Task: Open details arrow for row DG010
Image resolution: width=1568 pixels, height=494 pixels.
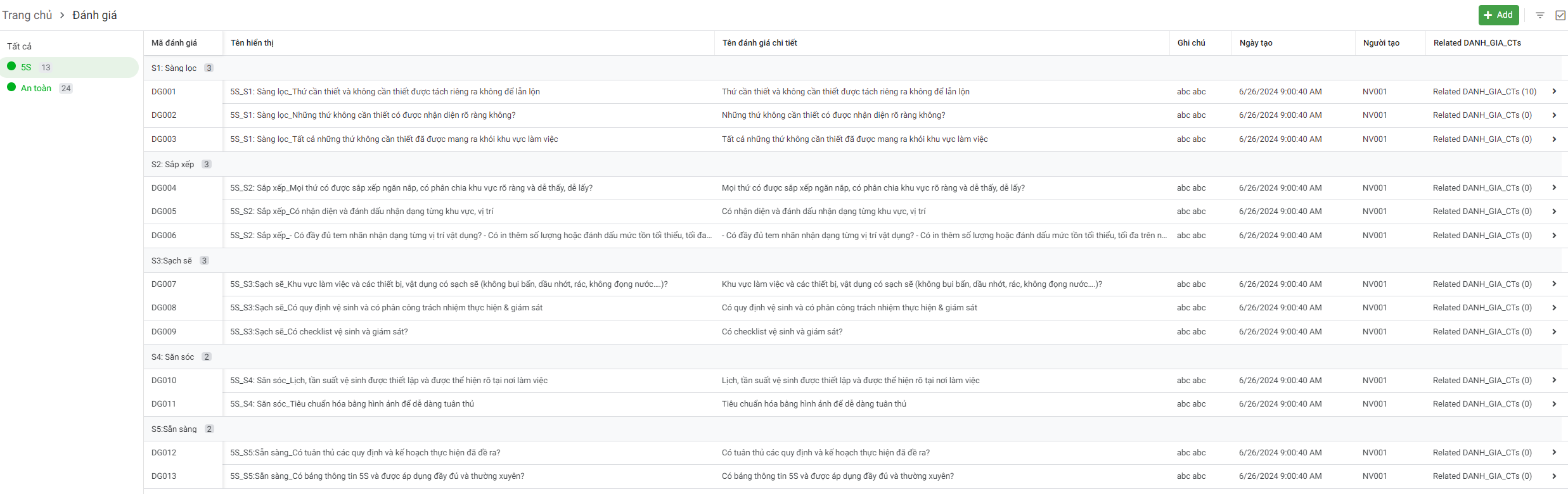Action: click(x=1554, y=381)
